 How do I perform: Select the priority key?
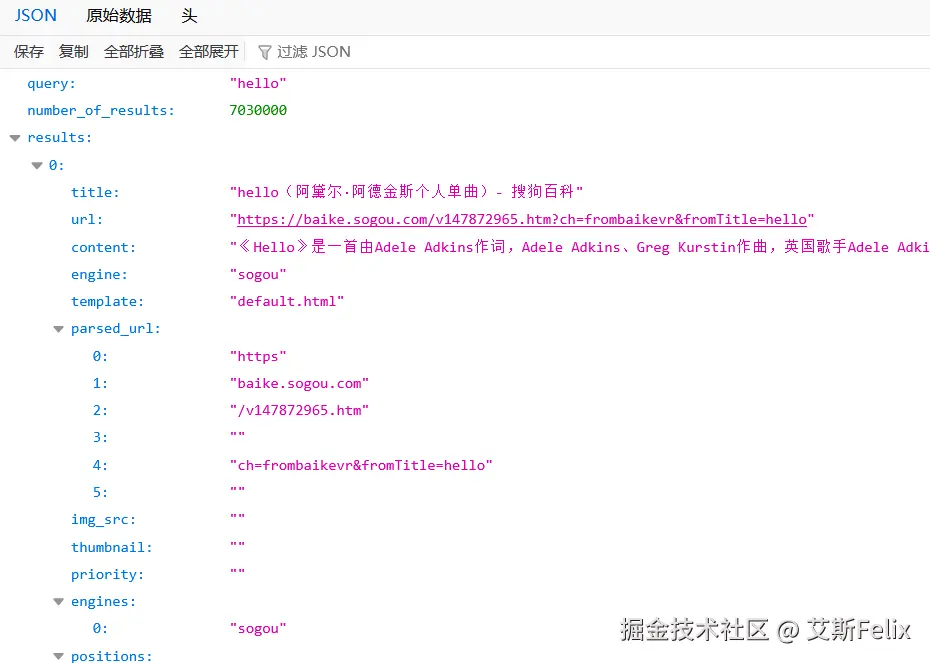click(107, 575)
